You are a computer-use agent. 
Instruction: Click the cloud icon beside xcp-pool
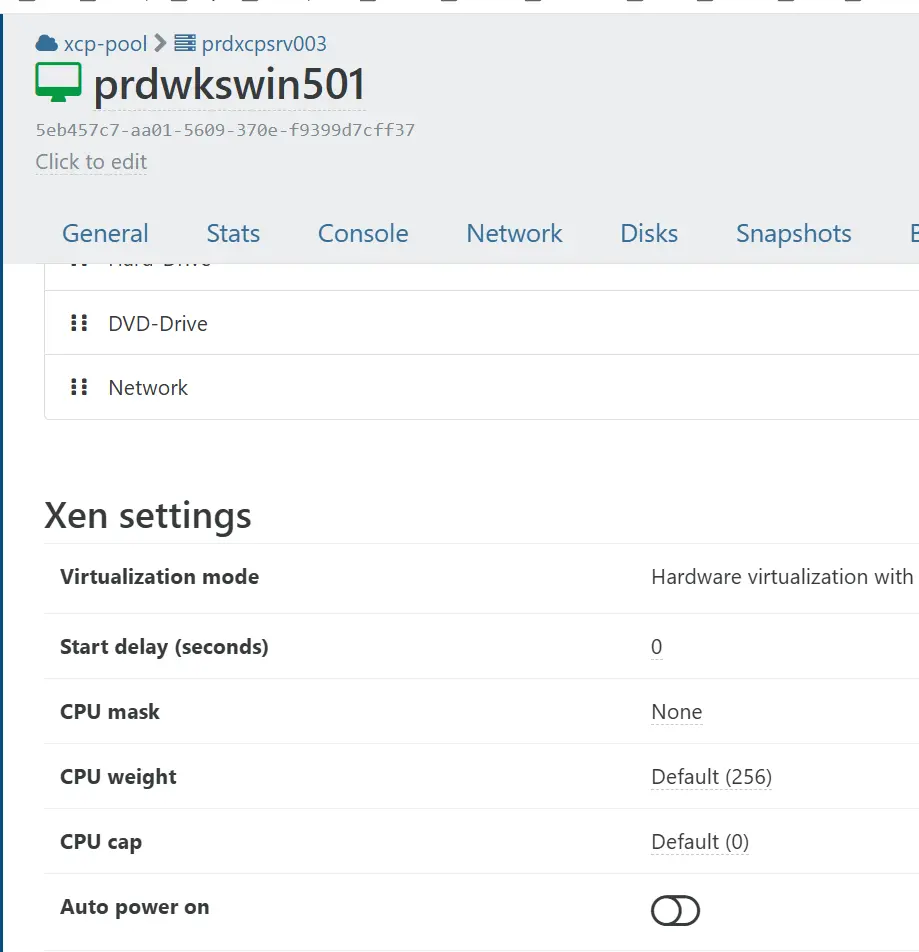pos(47,43)
